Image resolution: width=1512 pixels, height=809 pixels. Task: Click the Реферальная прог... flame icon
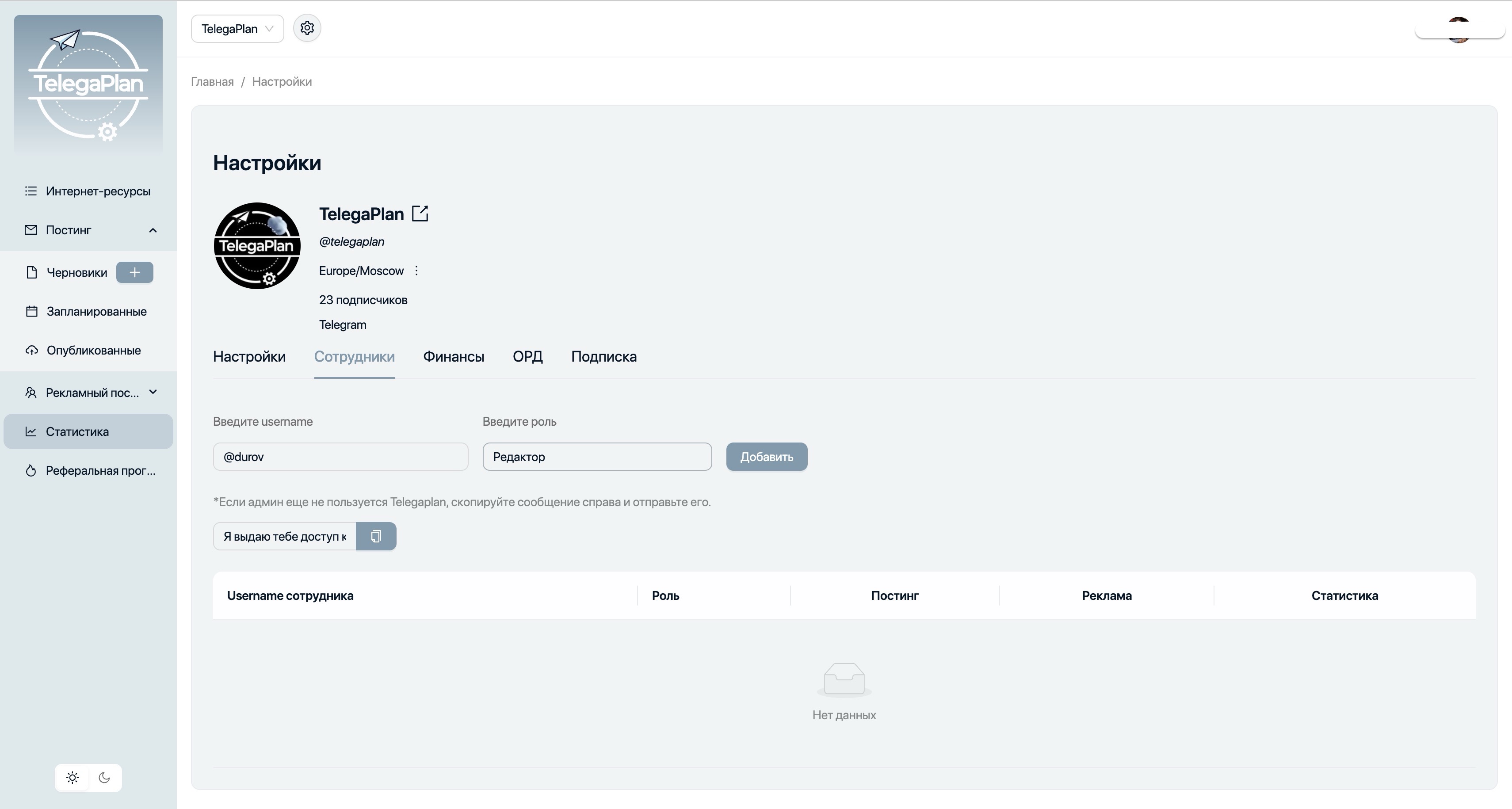click(x=31, y=470)
